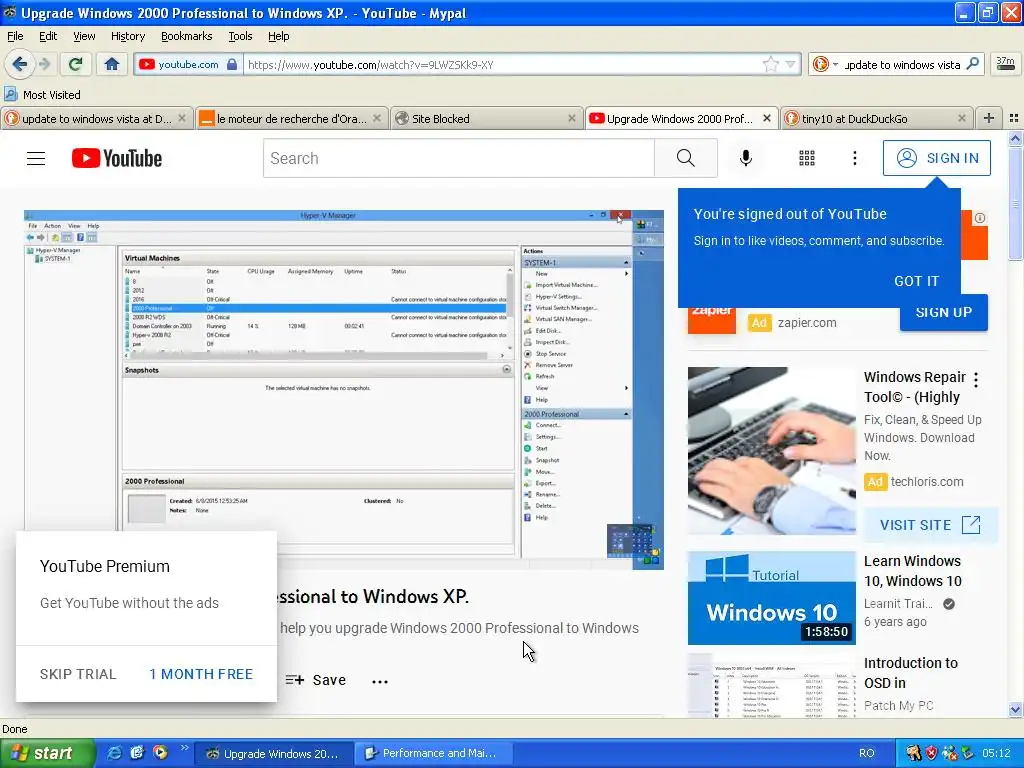The height and width of the screenshot is (768, 1024).
Task: Click the video player showing Hyper-V Manager
Action: 344,389
